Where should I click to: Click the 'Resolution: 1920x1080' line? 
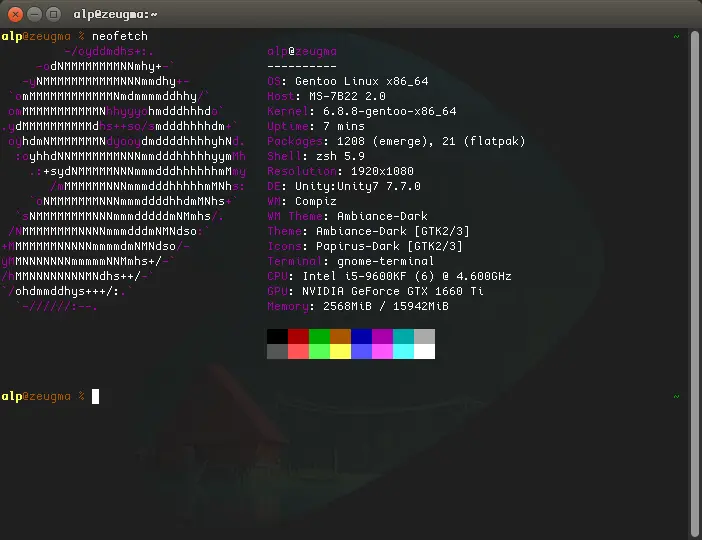point(341,171)
